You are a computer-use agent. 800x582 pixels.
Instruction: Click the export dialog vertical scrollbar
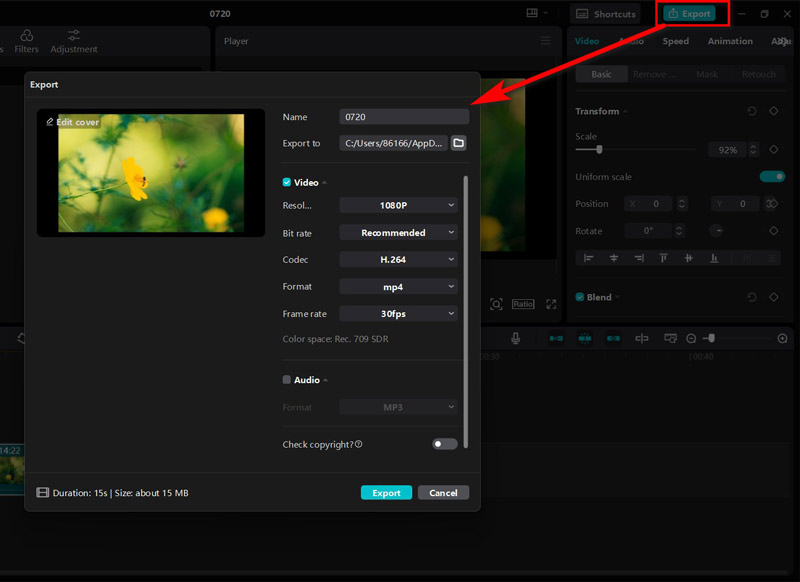pos(465,312)
